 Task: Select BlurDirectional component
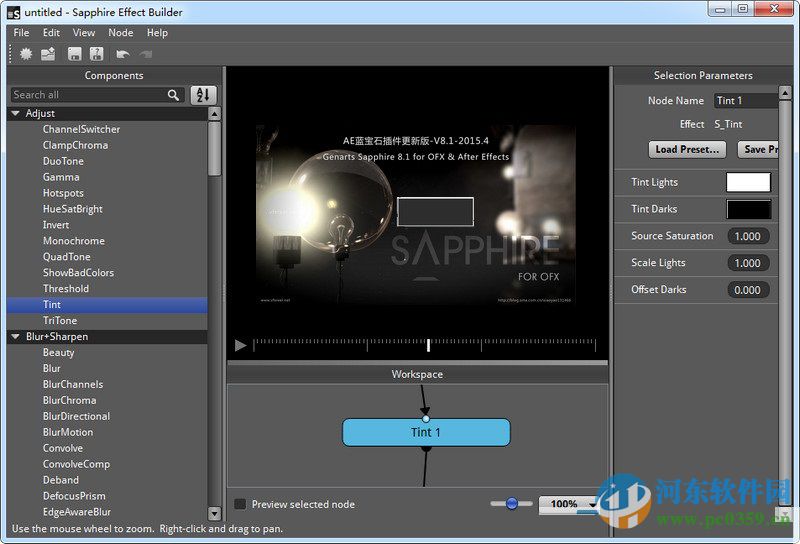(x=77, y=416)
